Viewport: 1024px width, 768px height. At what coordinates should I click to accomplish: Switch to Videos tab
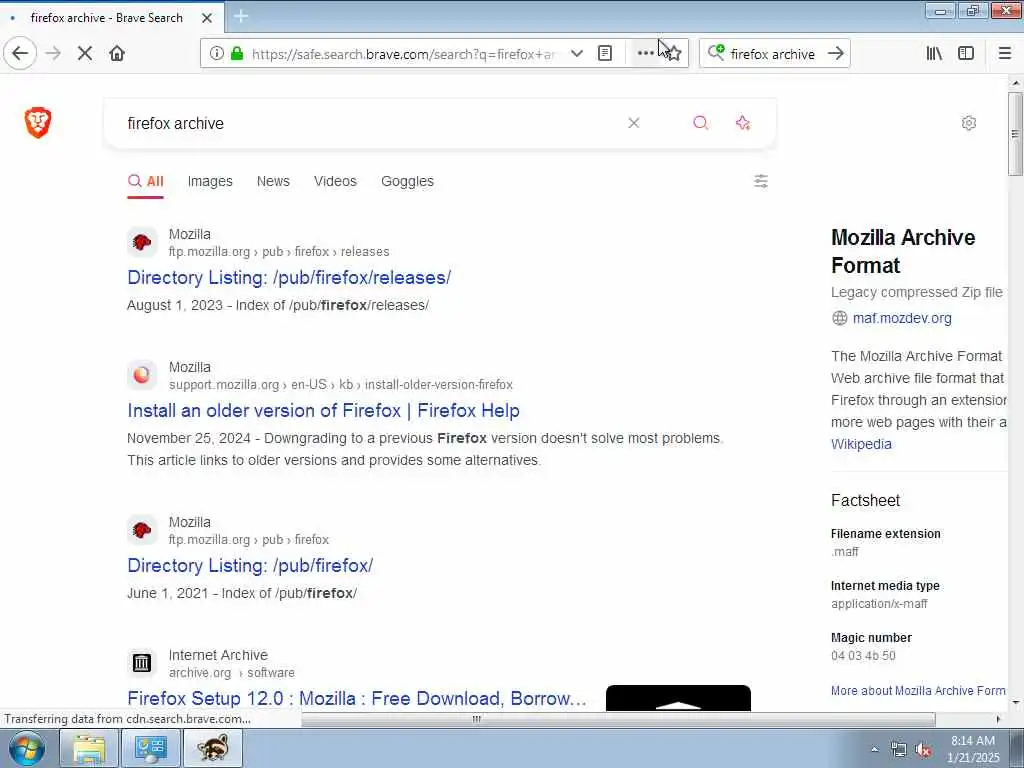pos(335,182)
